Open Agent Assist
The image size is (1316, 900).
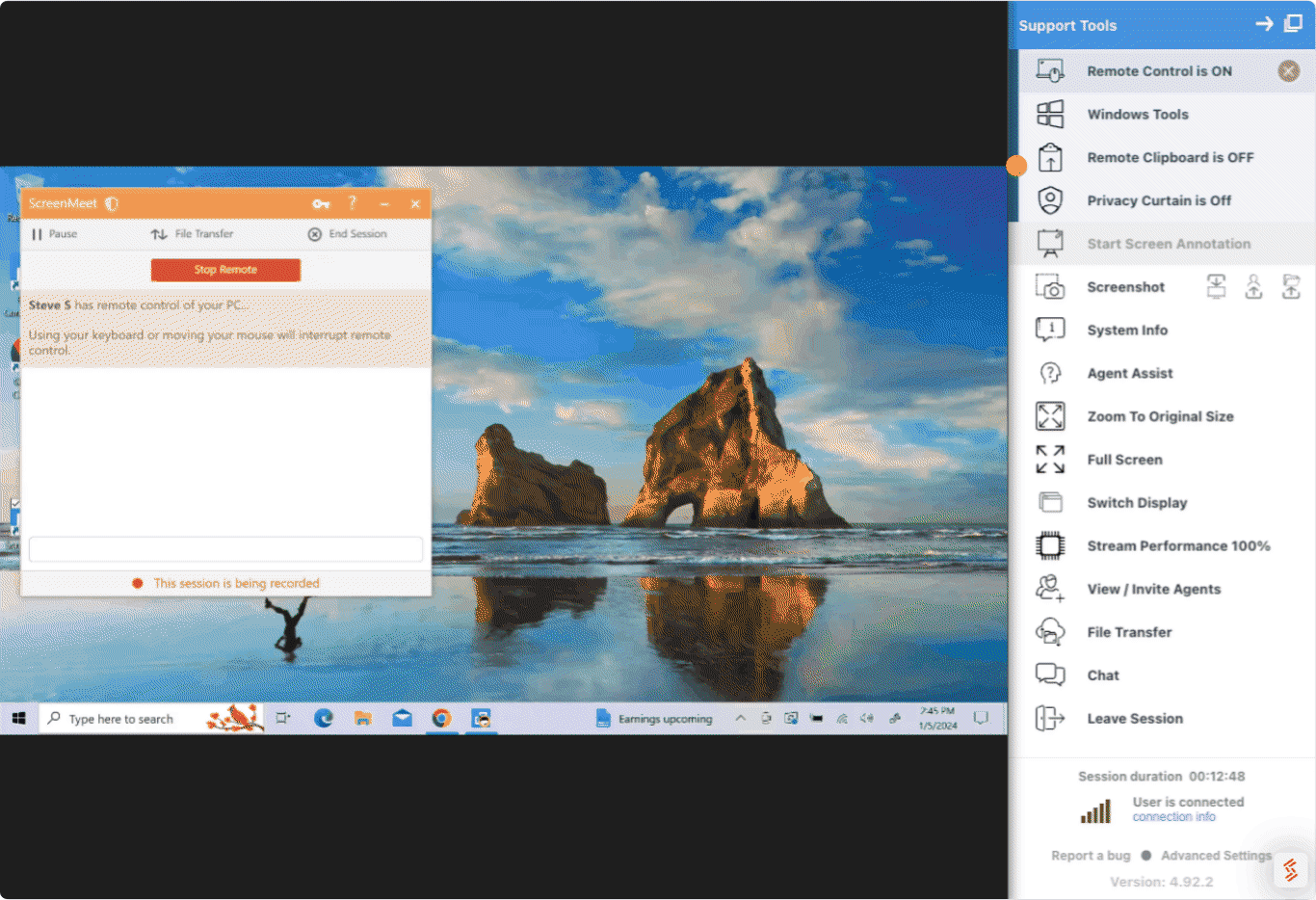pyautogui.click(x=1129, y=373)
